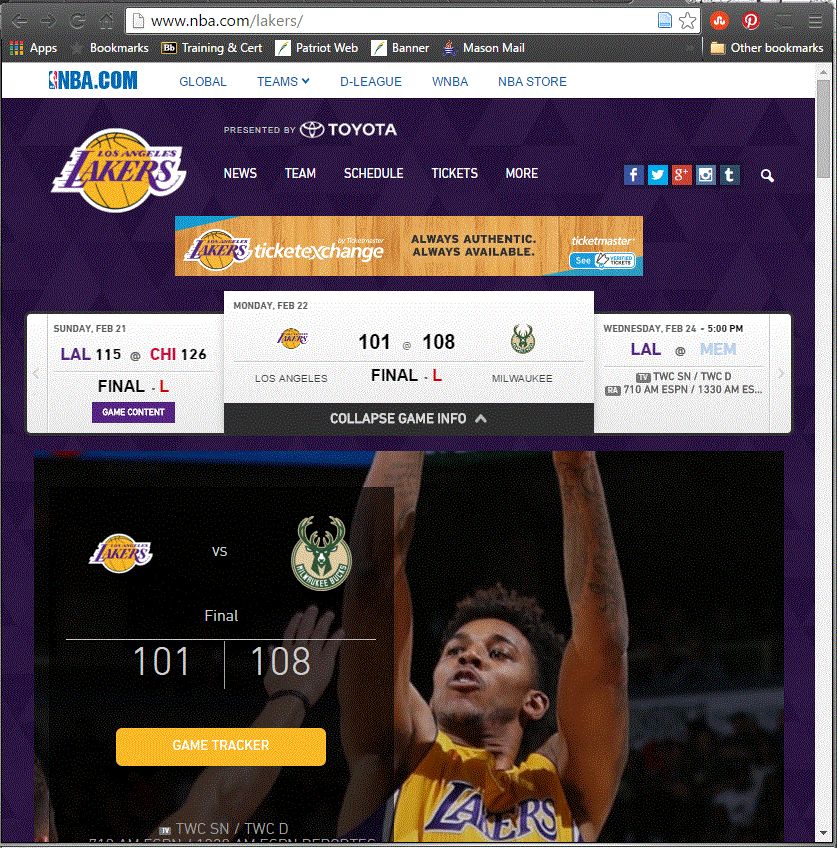Open the WNBA link
The image size is (837, 848).
click(450, 82)
